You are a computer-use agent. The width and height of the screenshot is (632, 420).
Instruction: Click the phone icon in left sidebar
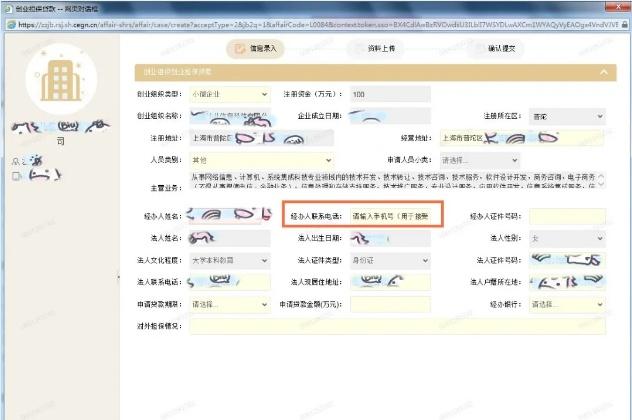point(17,176)
